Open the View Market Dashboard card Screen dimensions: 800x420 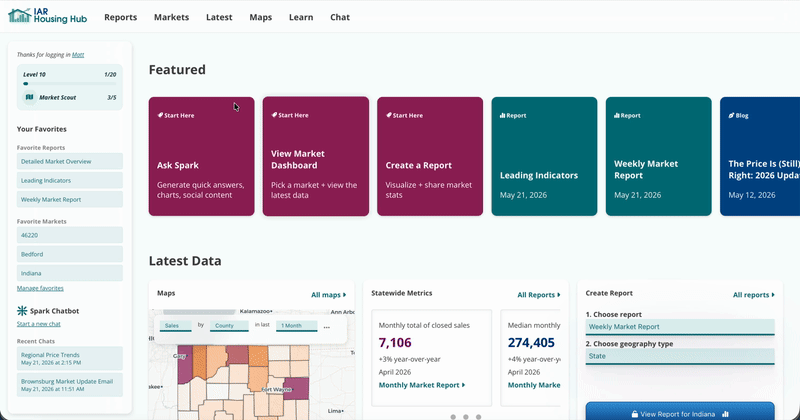click(316, 156)
